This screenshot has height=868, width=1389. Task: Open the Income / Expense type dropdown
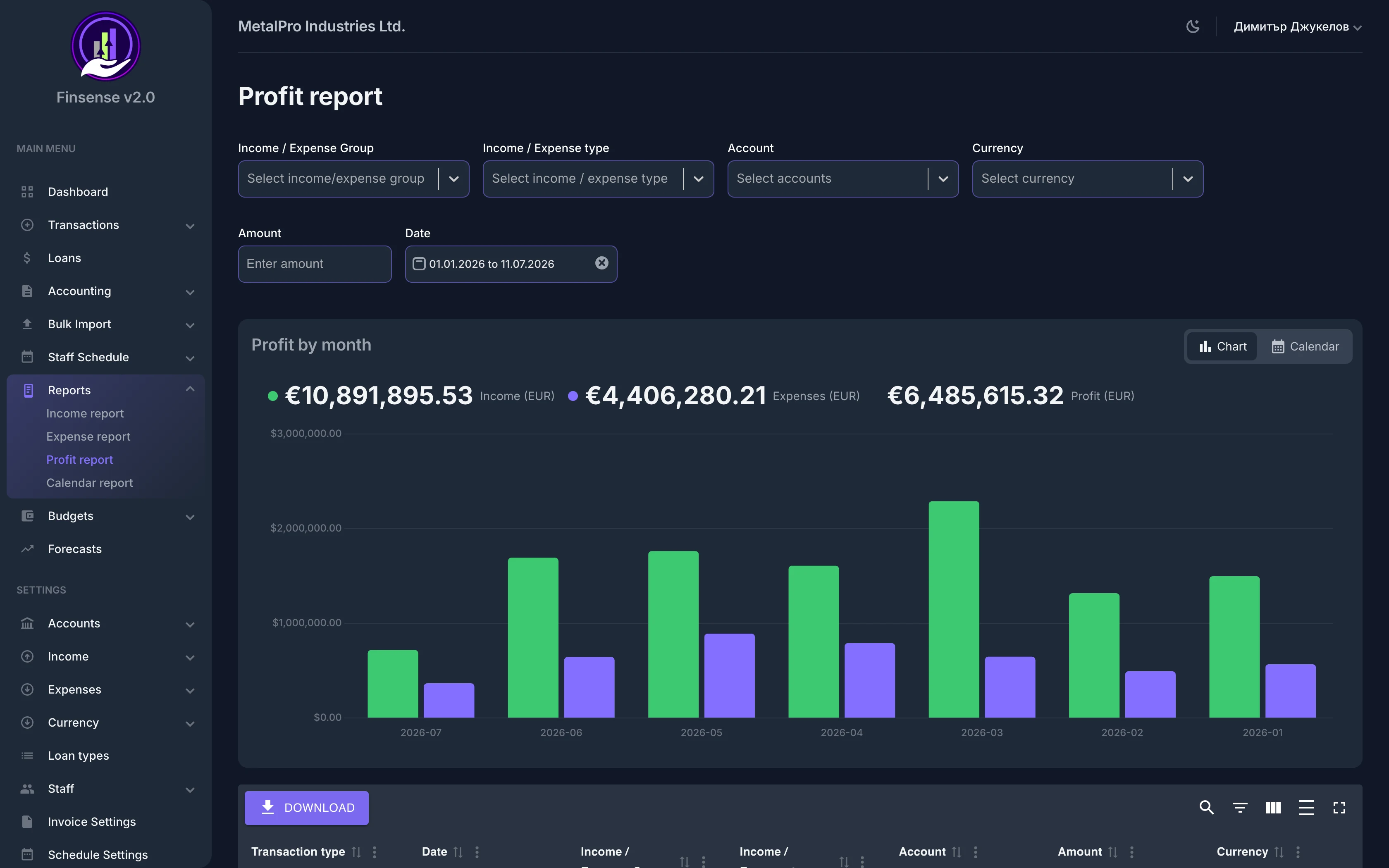pos(598,179)
